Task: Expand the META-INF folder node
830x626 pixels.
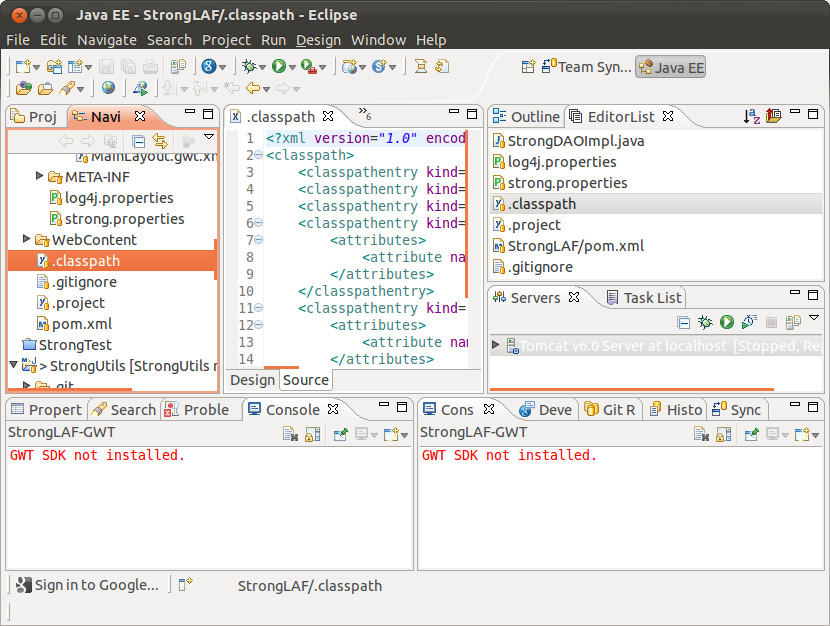Action: (x=41, y=177)
